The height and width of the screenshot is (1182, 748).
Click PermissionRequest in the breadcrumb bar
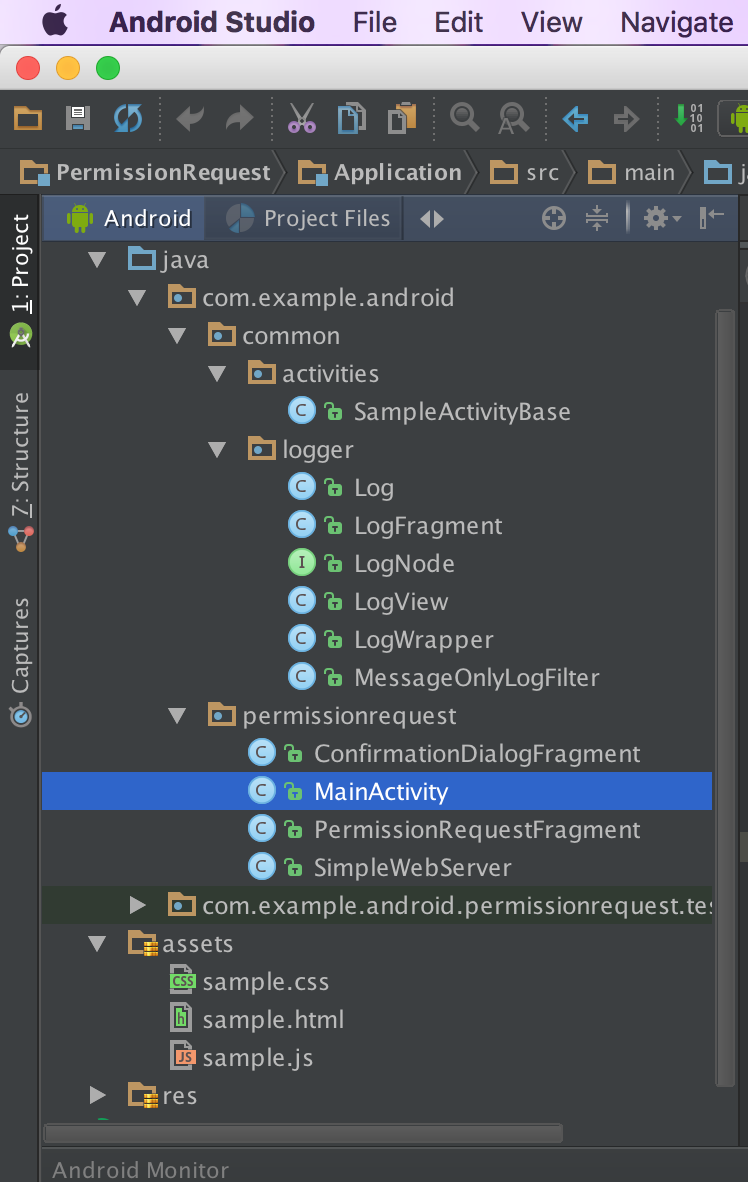(x=145, y=173)
